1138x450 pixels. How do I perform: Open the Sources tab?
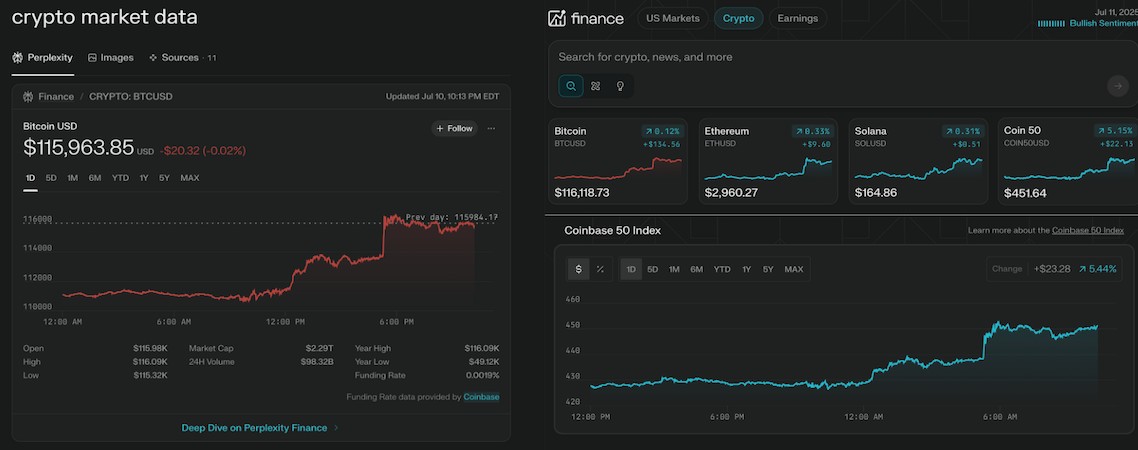coord(181,57)
